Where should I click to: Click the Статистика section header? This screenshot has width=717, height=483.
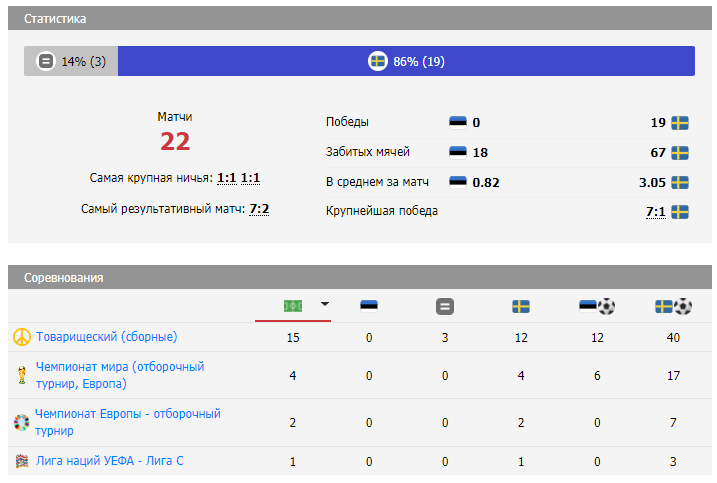click(55, 19)
